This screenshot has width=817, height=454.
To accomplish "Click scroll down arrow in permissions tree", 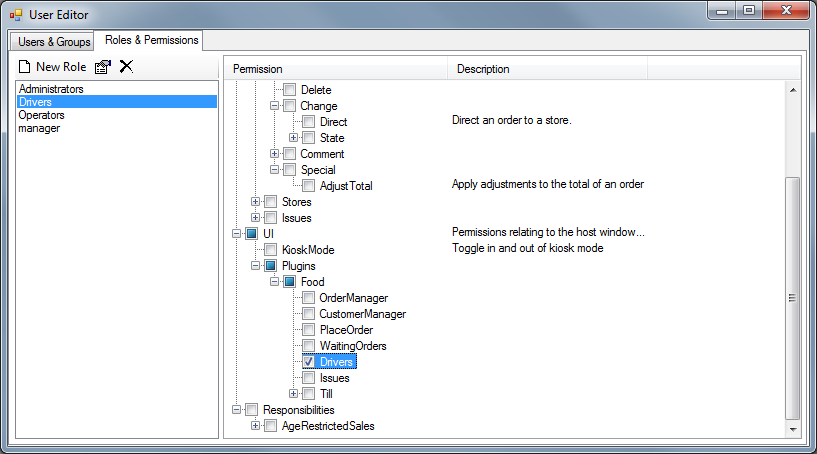I will click(x=792, y=430).
